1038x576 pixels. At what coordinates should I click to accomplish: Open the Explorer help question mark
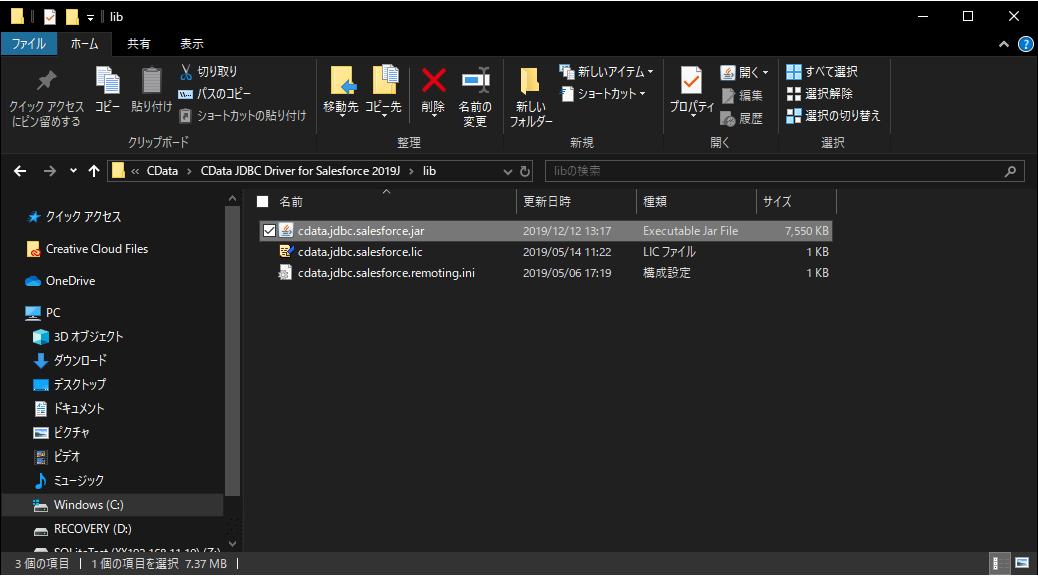click(x=1025, y=44)
